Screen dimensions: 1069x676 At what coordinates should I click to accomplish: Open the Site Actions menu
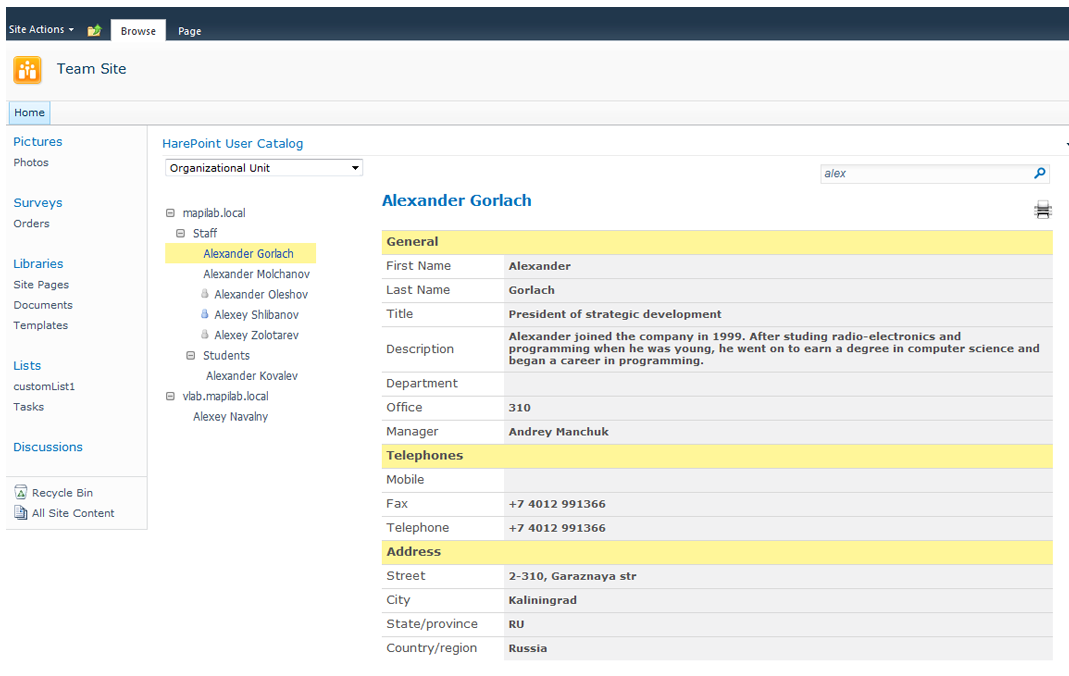tap(40, 30)
